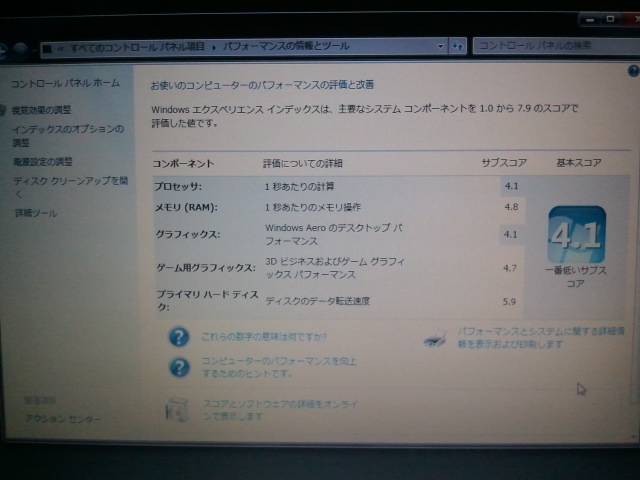Open インデックスのオプションの調整 link
Screen dimensions: 640x480
[x=68, y=136]
